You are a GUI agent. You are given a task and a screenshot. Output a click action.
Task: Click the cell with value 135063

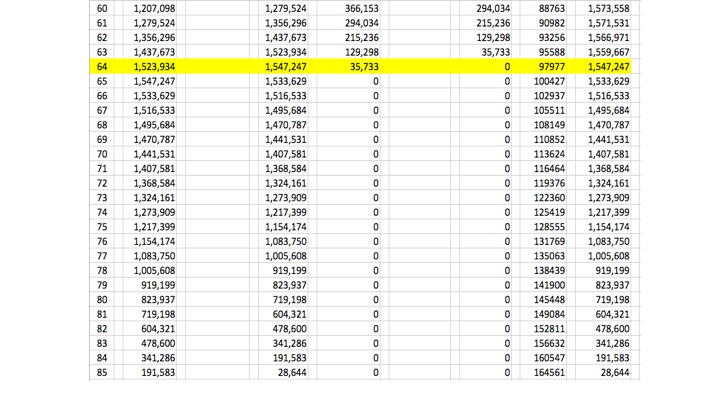click(x=544, y=256)
